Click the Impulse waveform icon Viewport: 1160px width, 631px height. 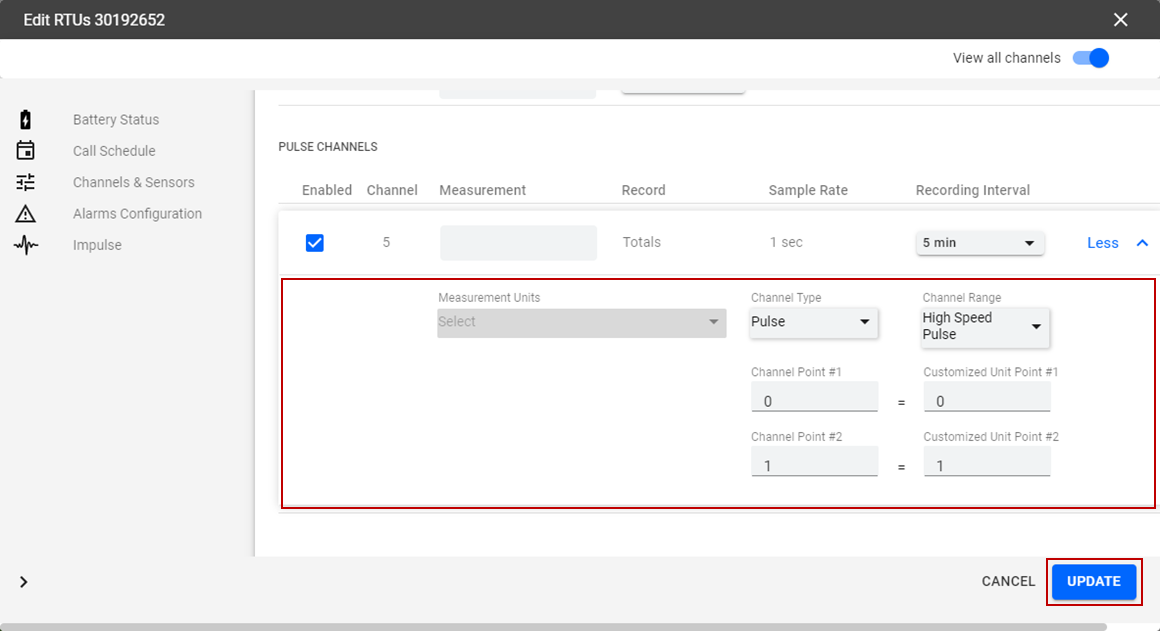[26, 245]
